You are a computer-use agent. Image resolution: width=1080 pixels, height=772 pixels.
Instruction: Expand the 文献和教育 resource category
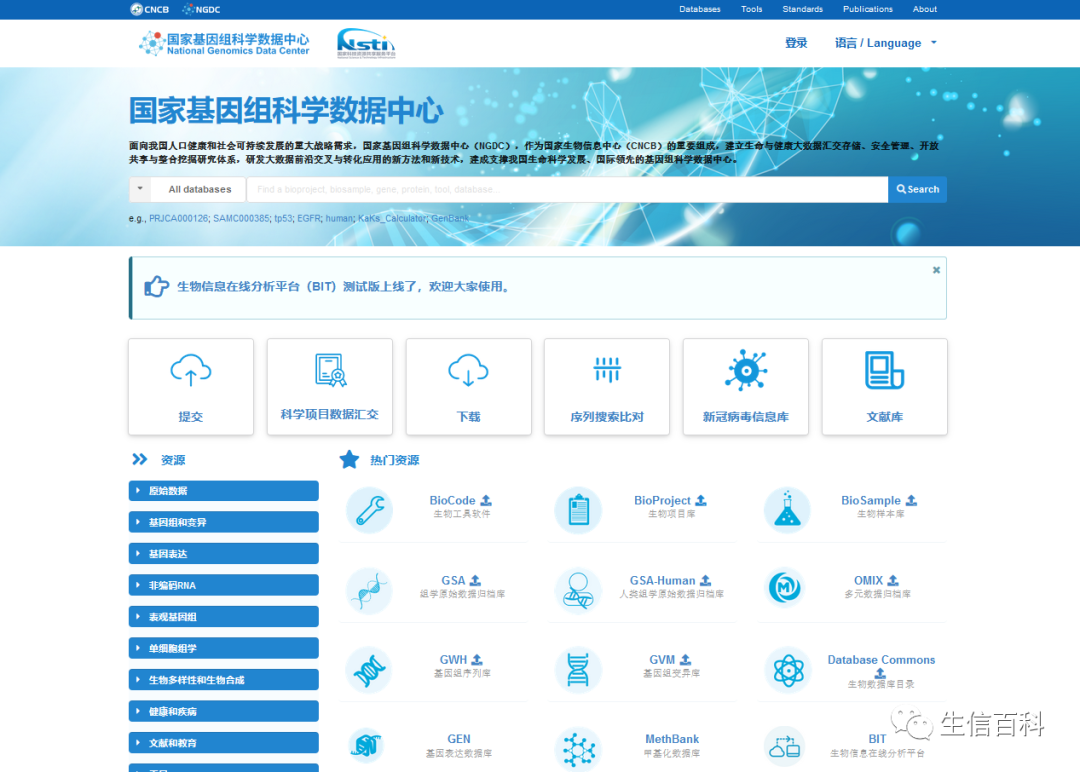coord(224,743)
